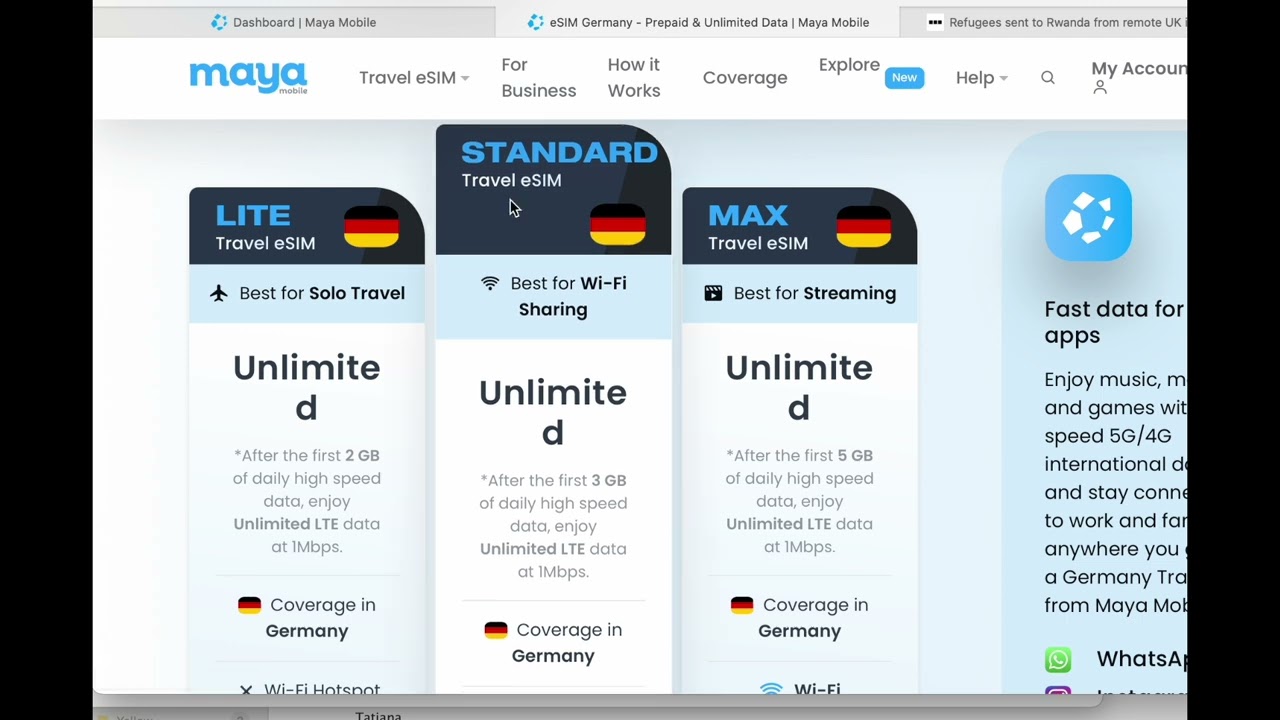This screenshot has height=720, width=1280.
Task: Open the My Account link
Action: (x=1139, y=69)
